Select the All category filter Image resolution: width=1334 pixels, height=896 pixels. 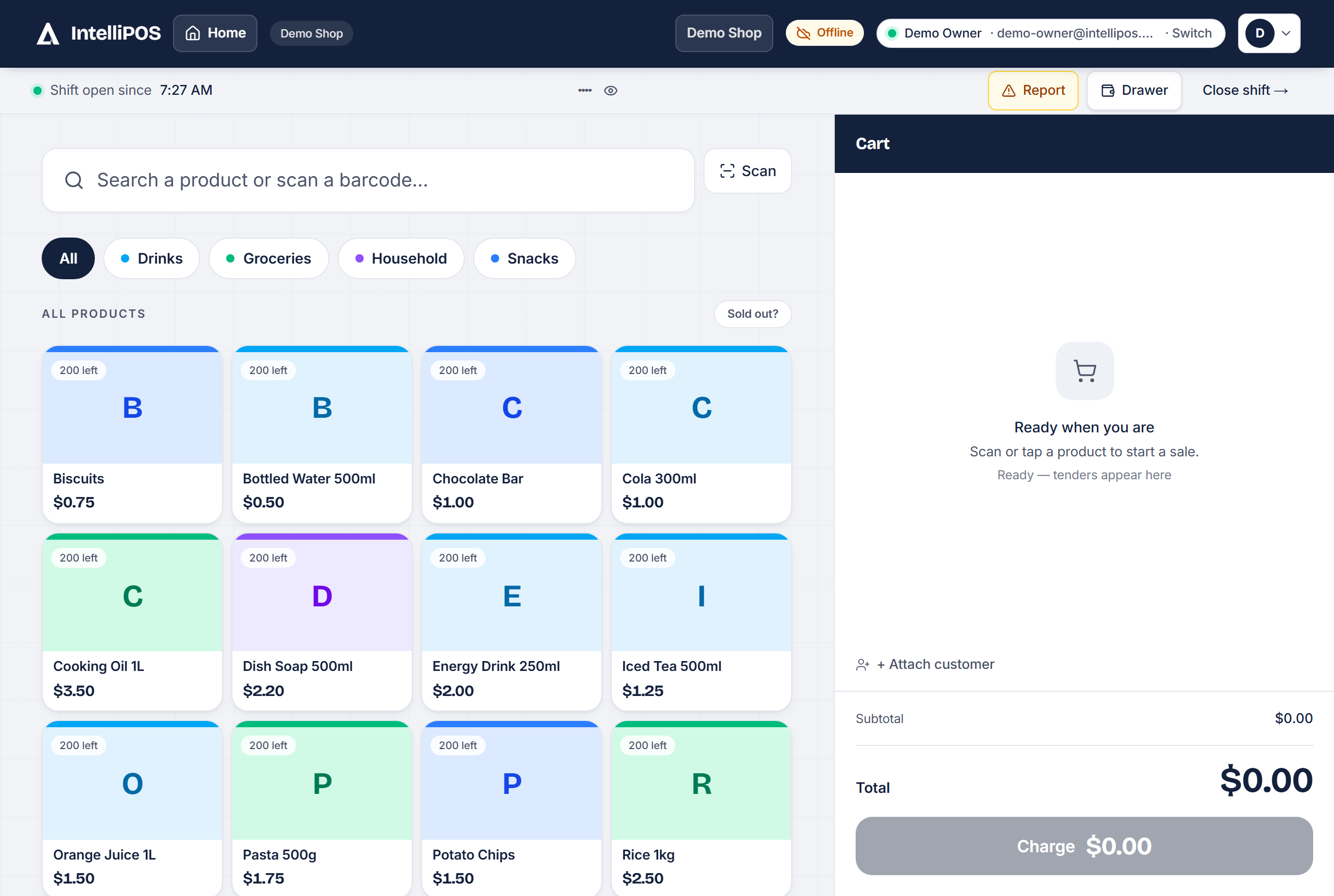pos(68,258)
